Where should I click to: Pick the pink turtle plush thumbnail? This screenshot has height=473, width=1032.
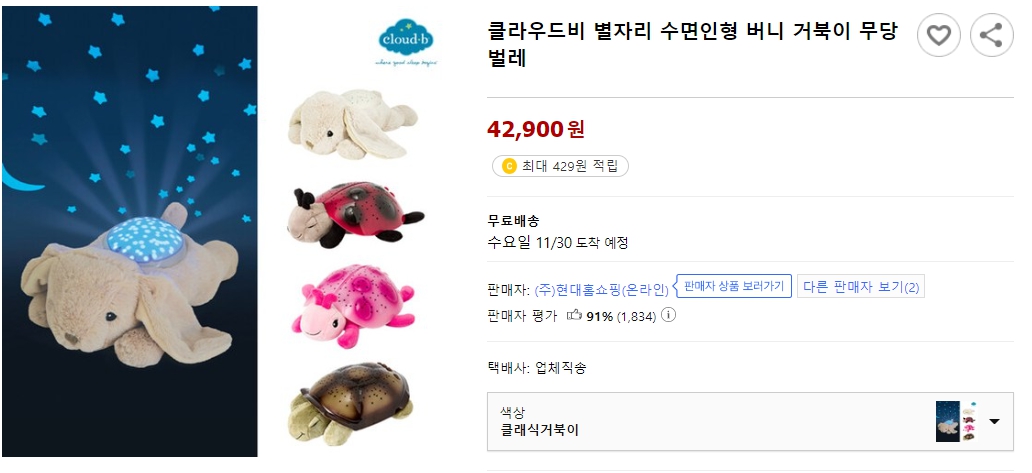(352, 304)
